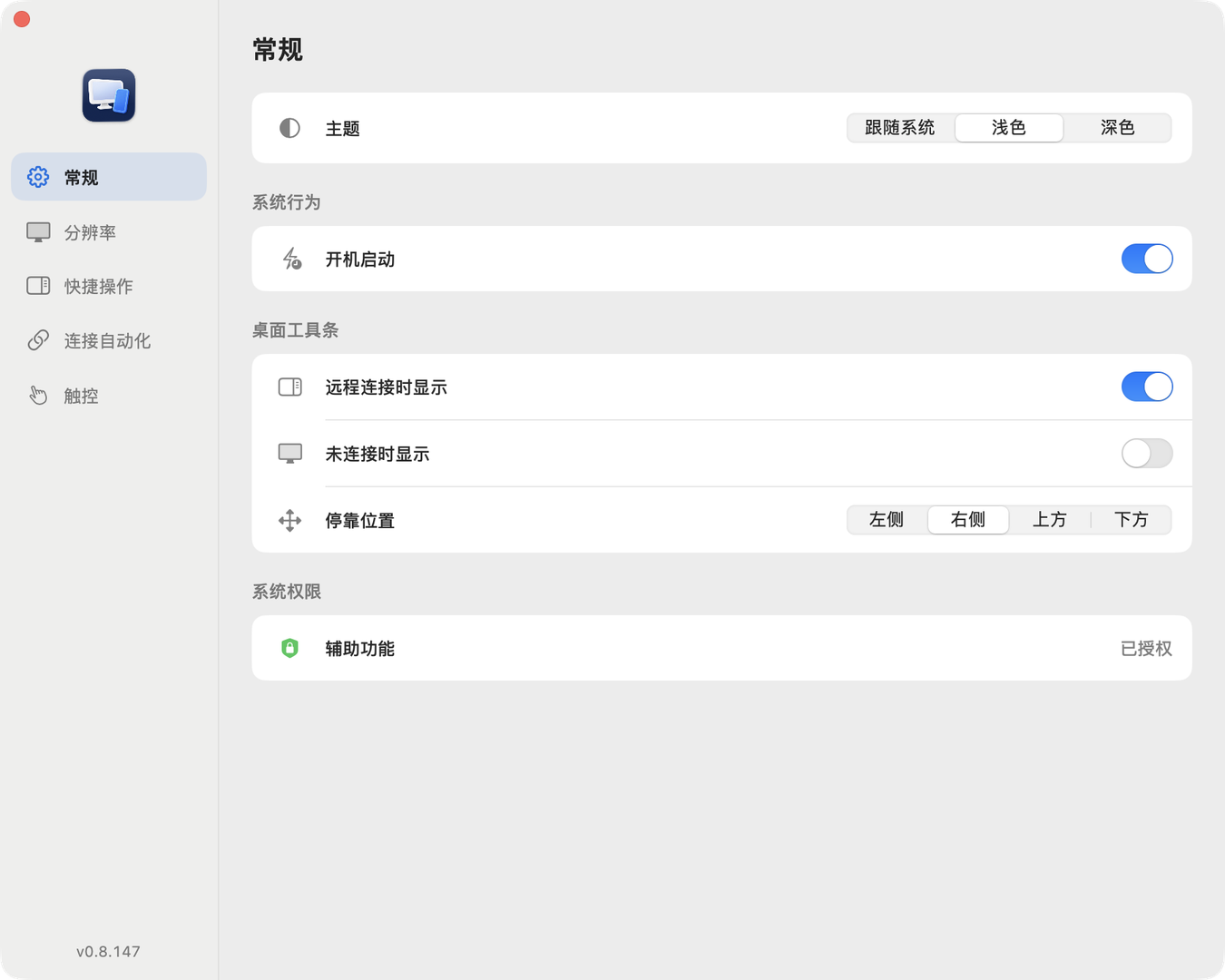
Task: Set dock position to 下方
Action: point(1132,520)
